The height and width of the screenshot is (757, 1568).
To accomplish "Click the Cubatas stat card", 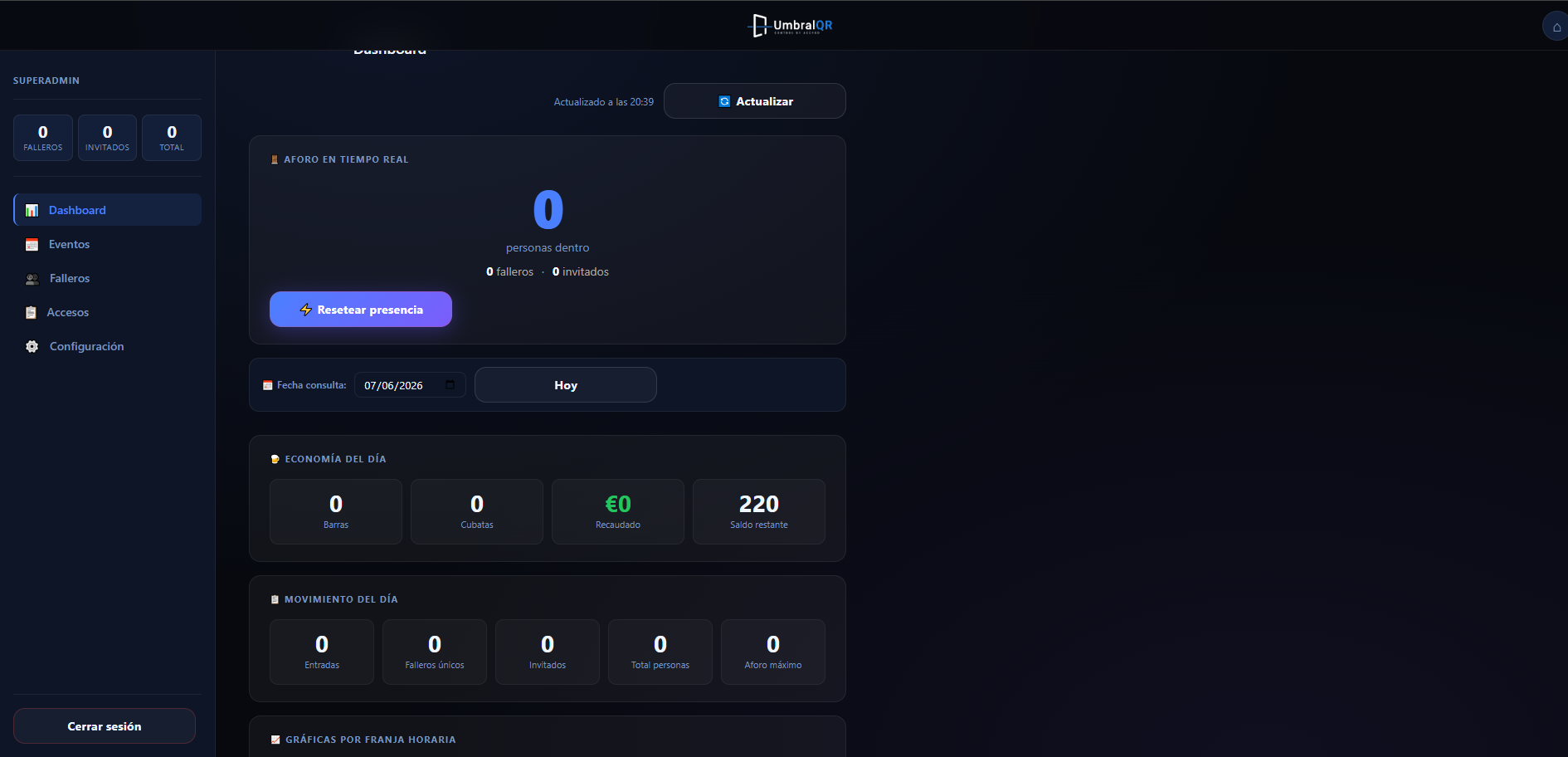I will (x=477, y=511).
